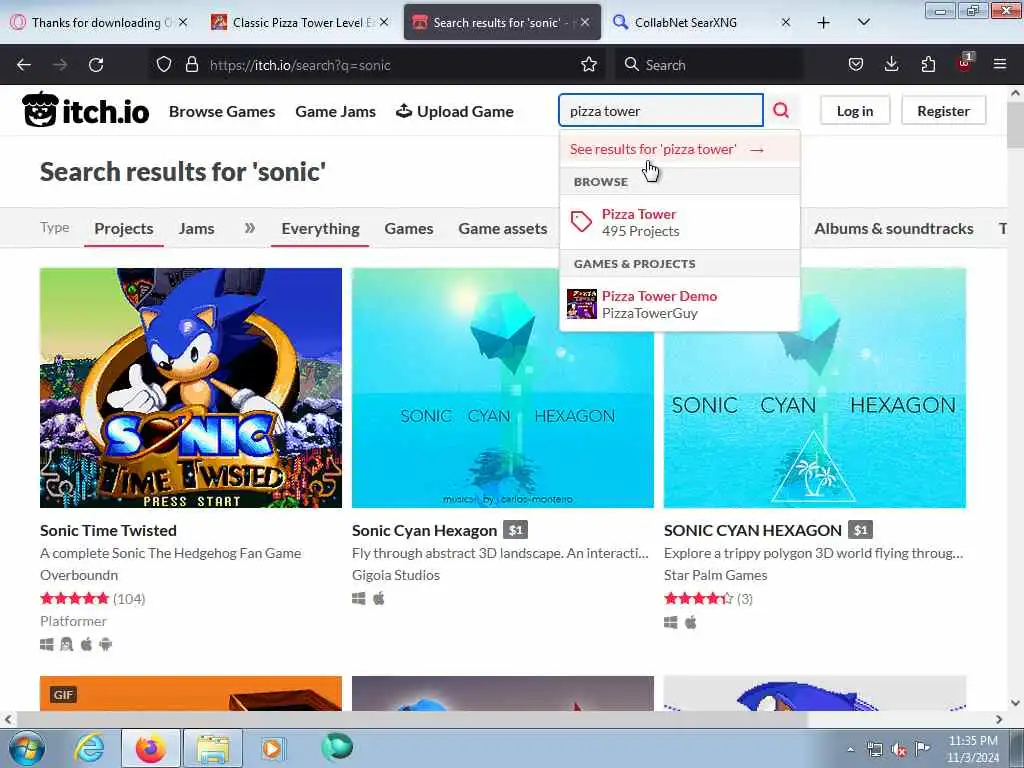Select the Jams type filter

point(197,229)
